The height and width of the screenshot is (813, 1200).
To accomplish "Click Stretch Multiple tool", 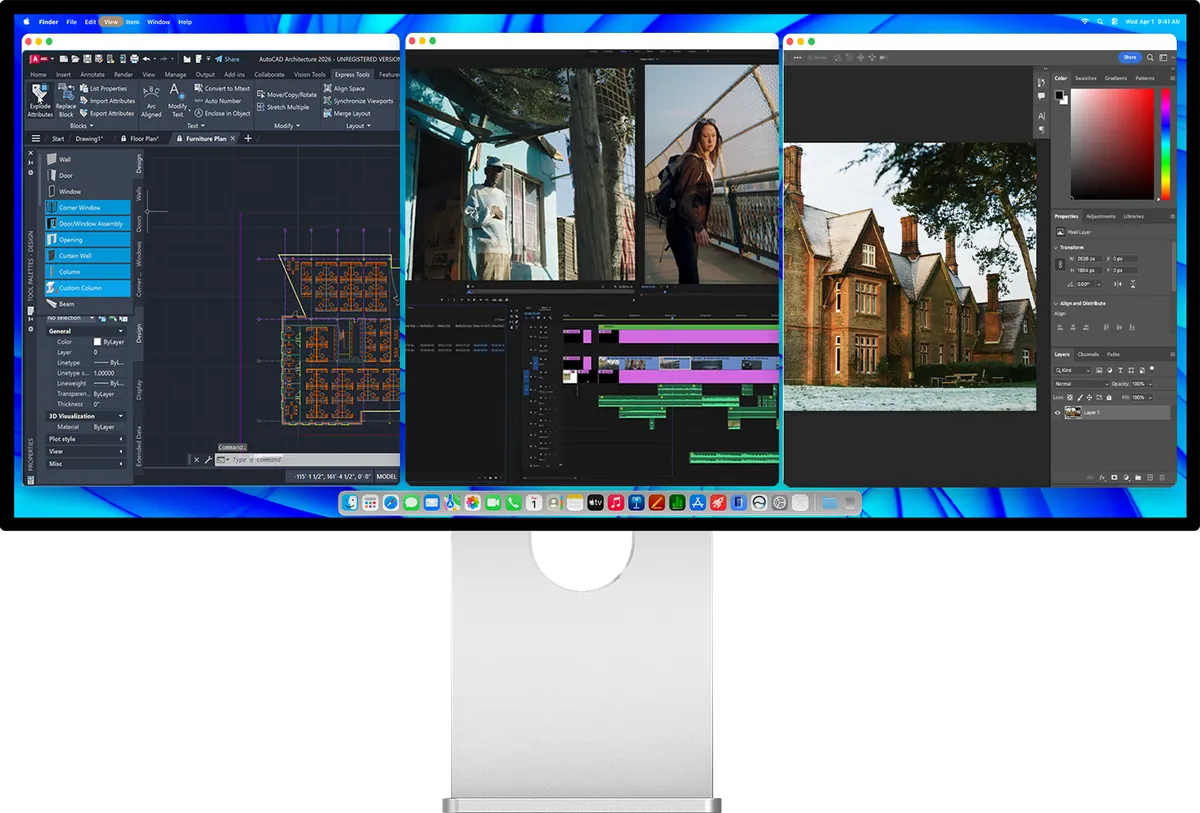I will tap(283, 107).
